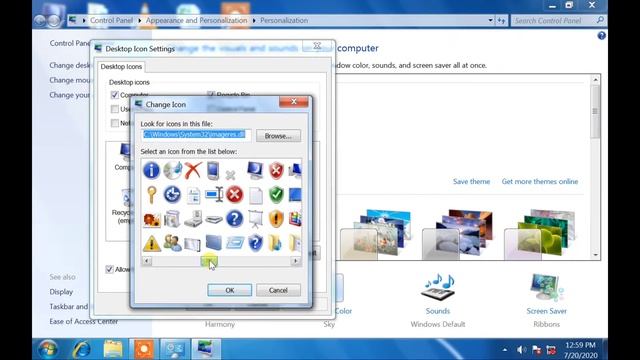Screen dimensions: 640x360
Task: Select the blue information circle icon
Action: pyautogui.click(x=151, y=170)
